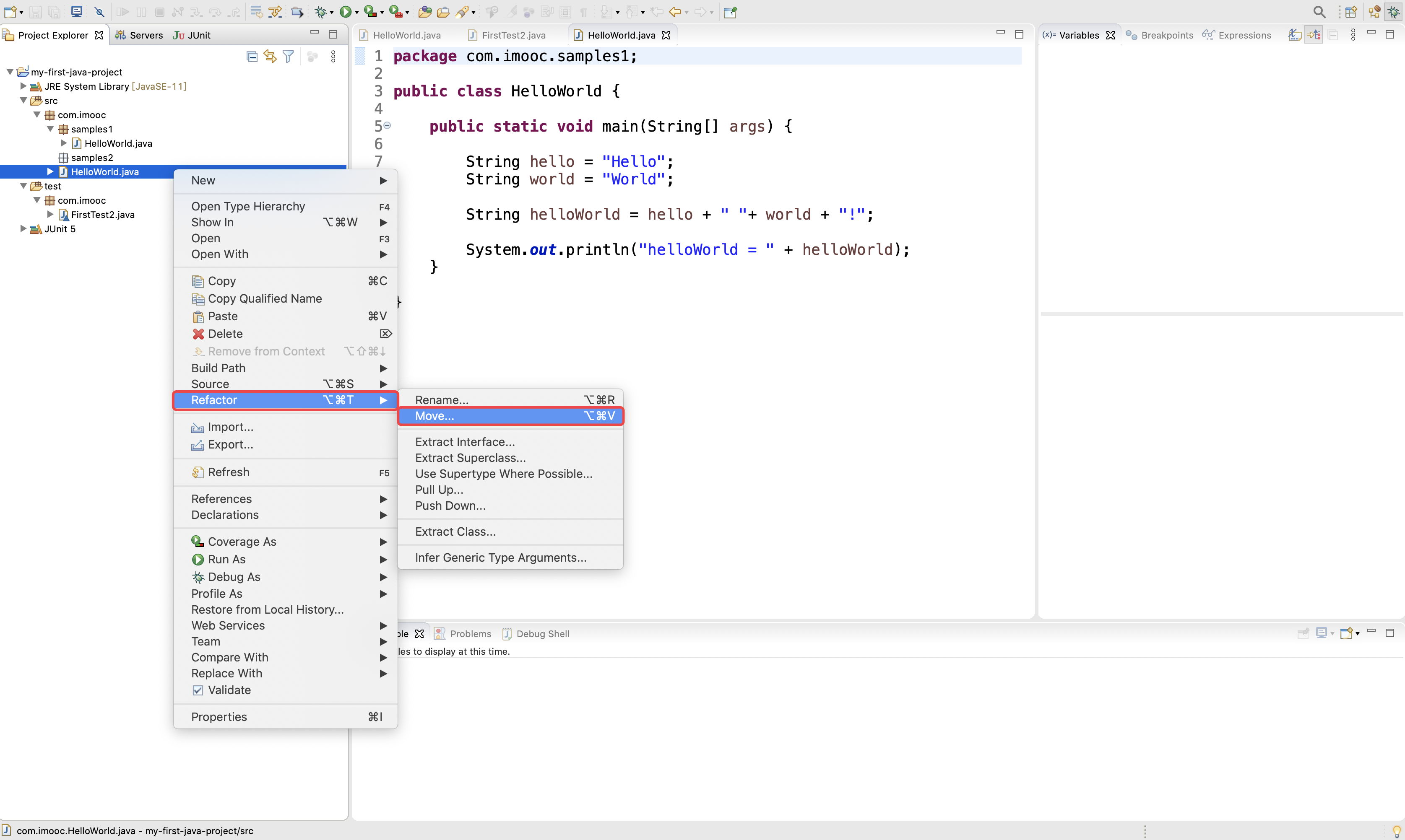Click the New wizard toolbar icon
The height and width of the screenshot is (840, 1405).
[11, 11]
